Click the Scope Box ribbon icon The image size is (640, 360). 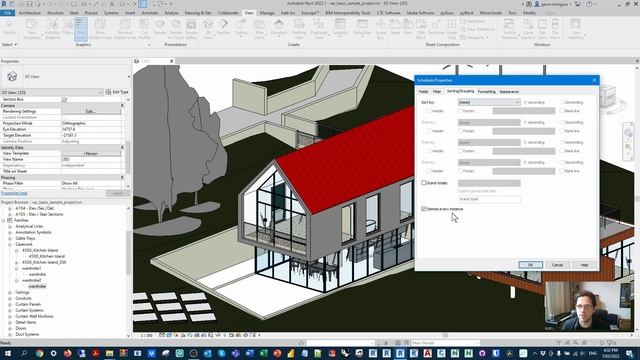pos(380,29)
